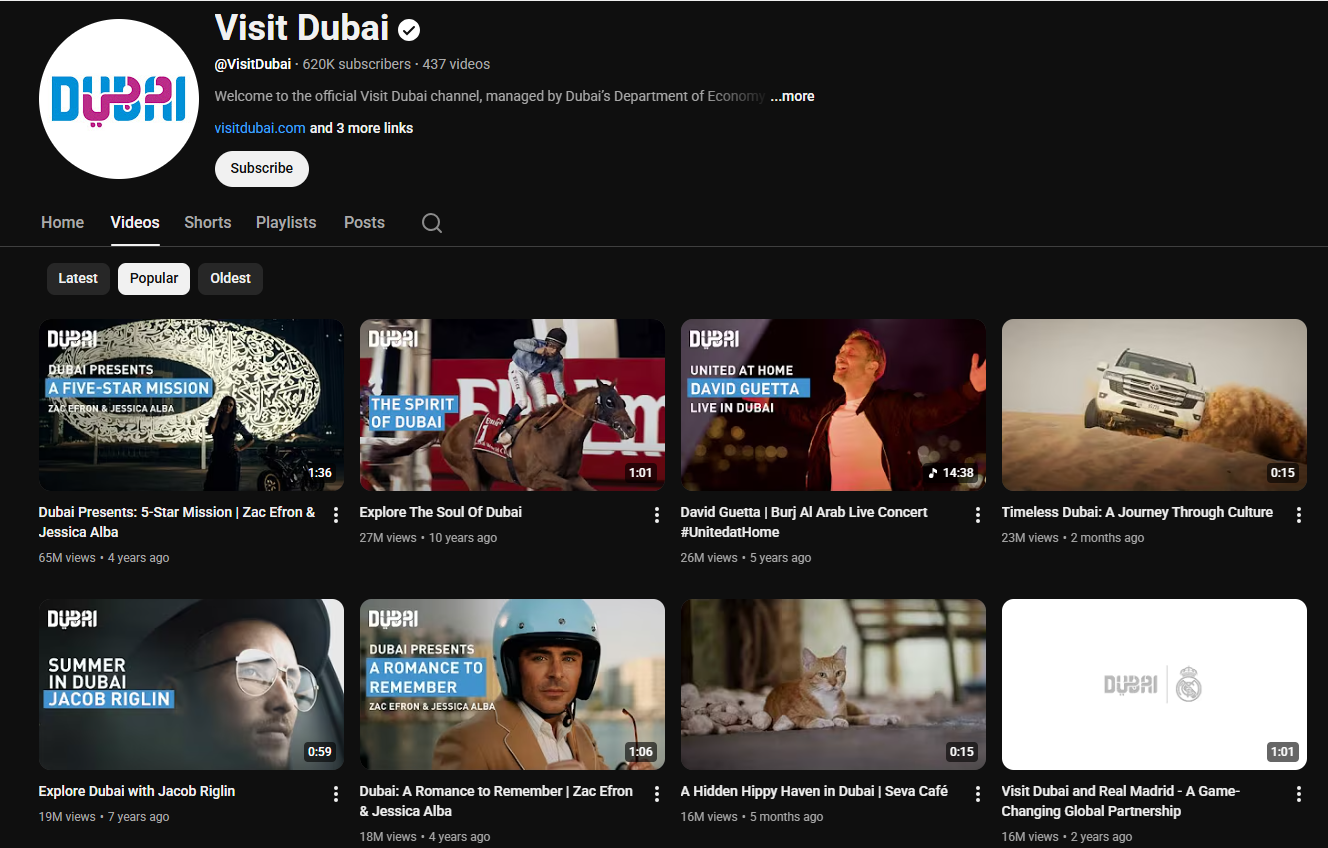
Task: Play the David Guetta Live in Dubai thumbnail
Action: point(833,405)
